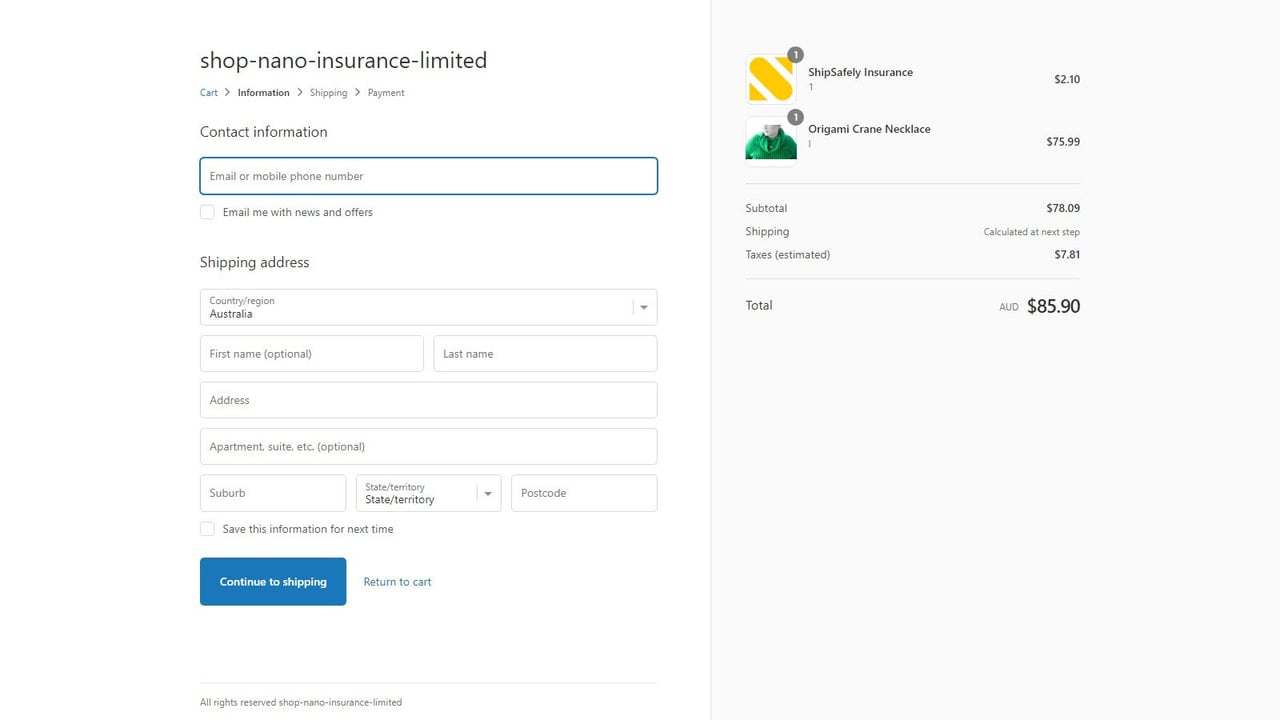The height and width of the screenshot is (720, 1280).
Task: Go to Cart breadcrumb link
Action: pyautogui.click(x=209, y=92)
